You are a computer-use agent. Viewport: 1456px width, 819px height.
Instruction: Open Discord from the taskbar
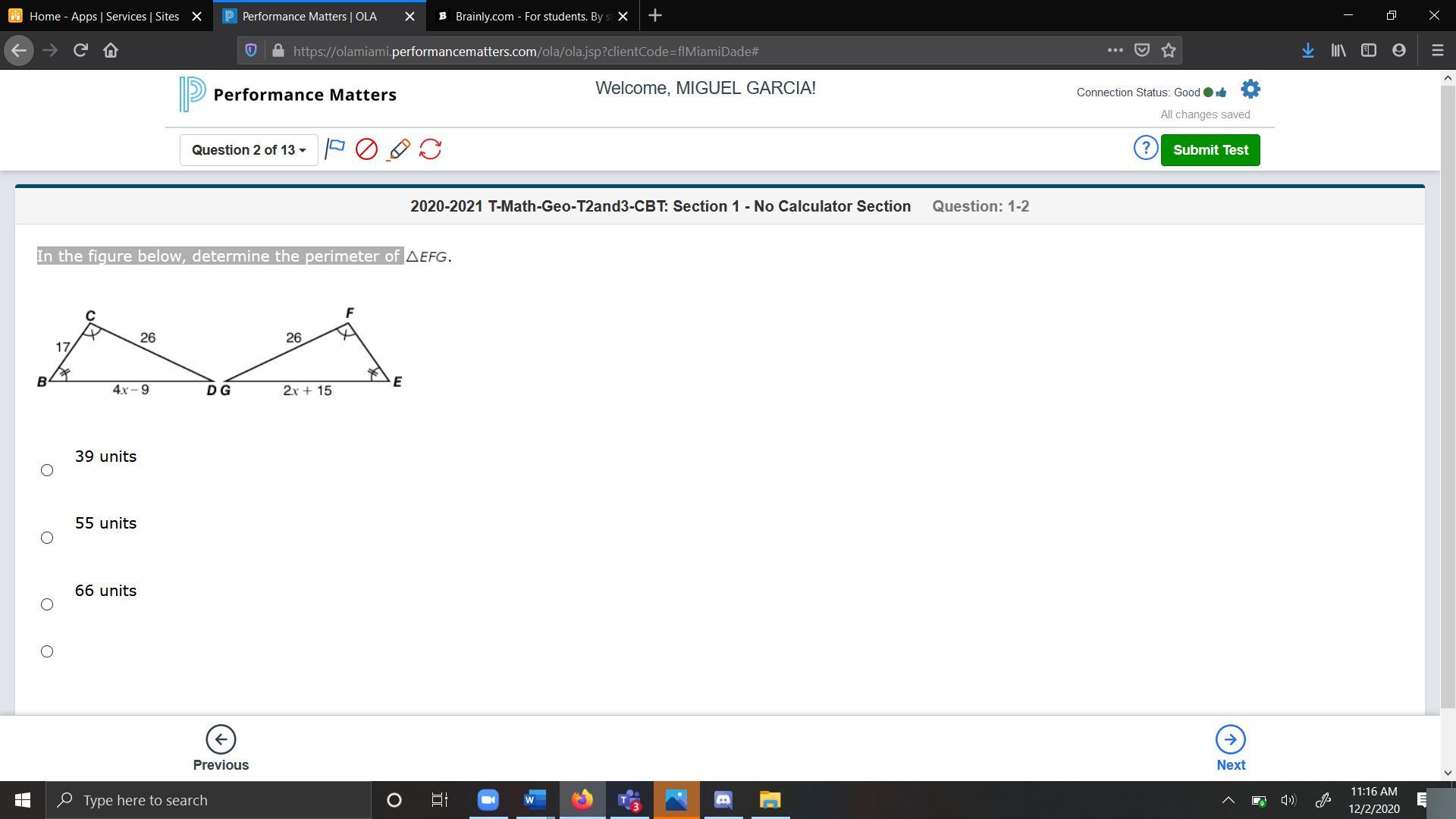pos(723,800)
